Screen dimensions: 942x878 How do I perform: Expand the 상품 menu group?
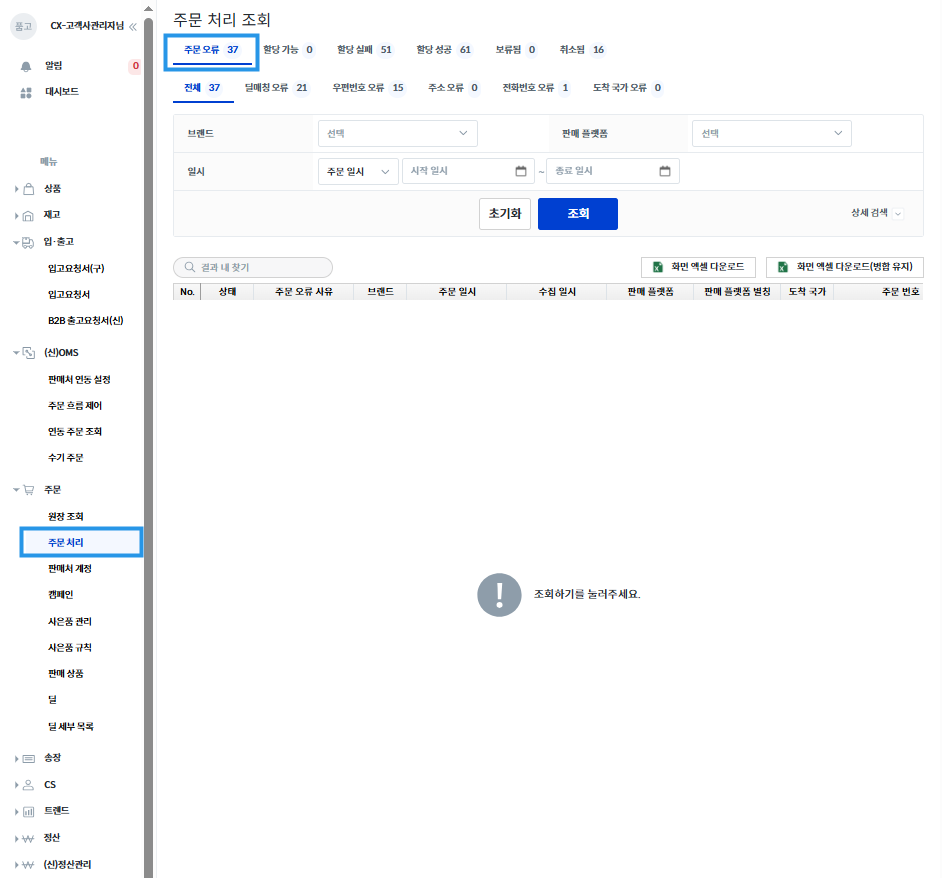tap(16, 189)
